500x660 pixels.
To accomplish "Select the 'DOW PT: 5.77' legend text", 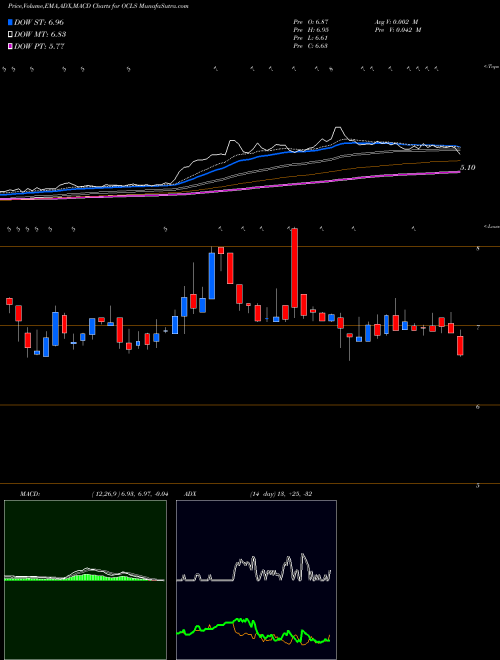I will pos(39,47).
